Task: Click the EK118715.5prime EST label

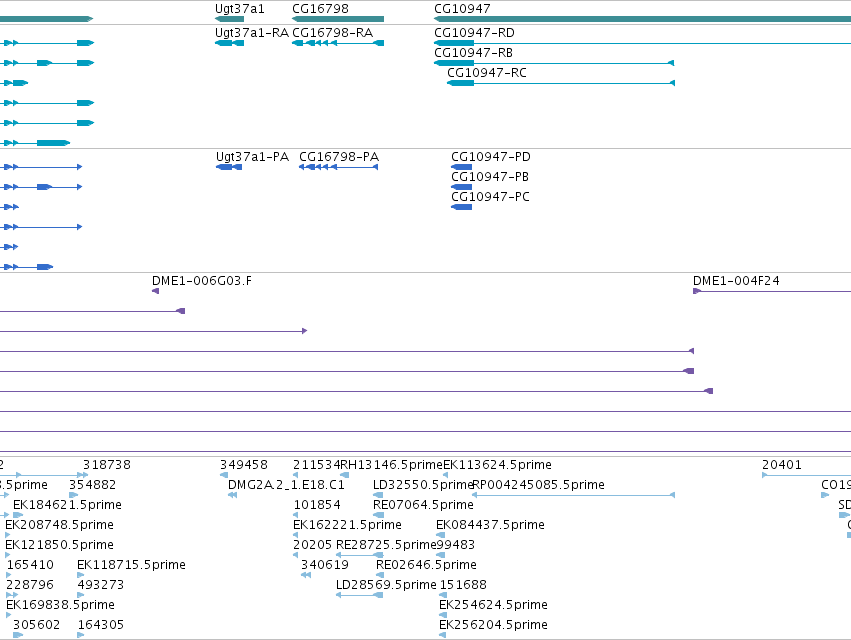Action: (x=131, y=565)
